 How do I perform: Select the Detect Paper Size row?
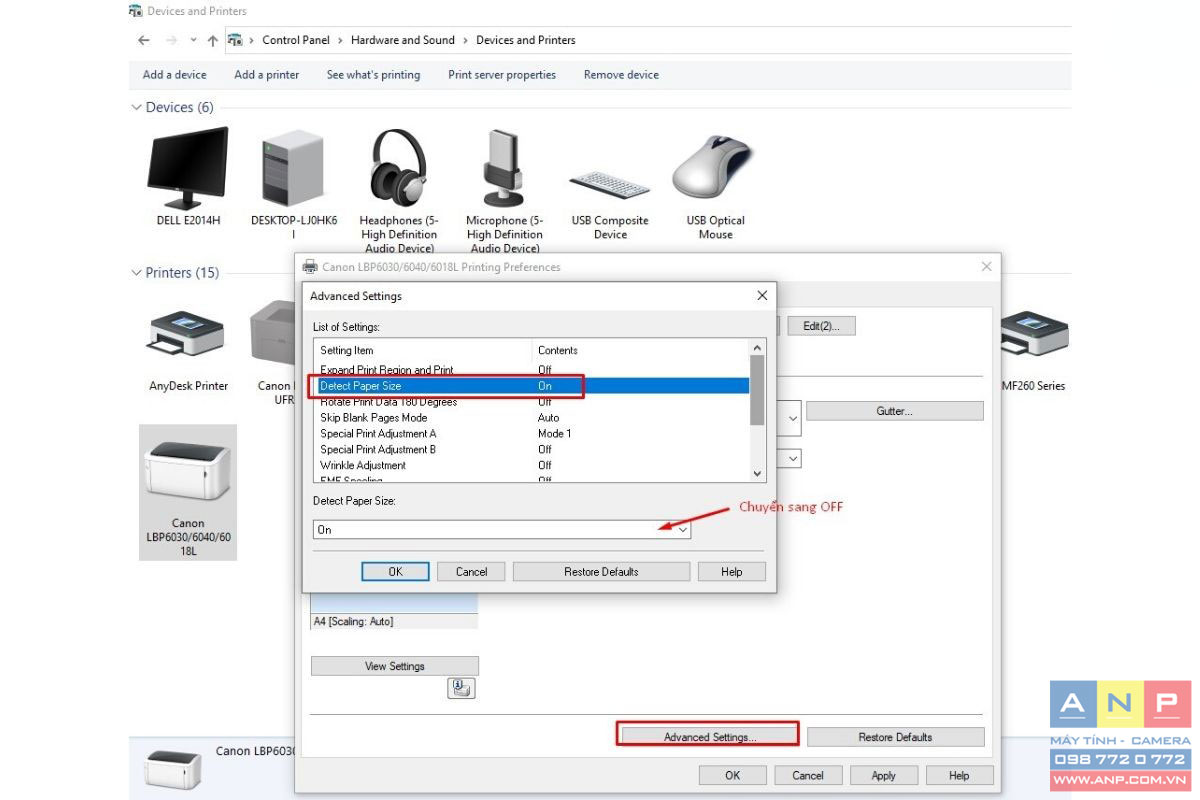[531, 386]
